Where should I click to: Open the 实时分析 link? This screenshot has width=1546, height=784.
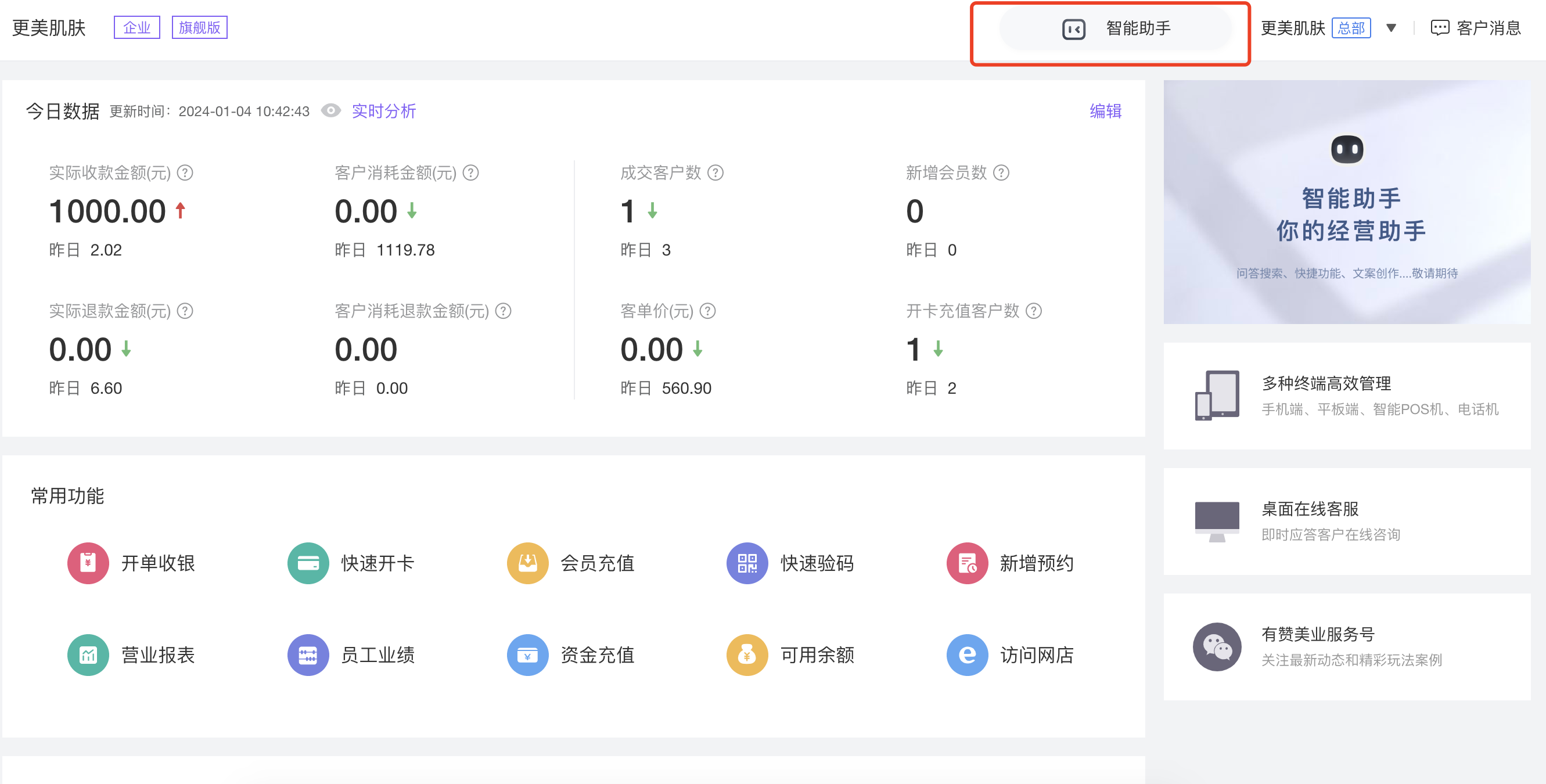[x=383, y=111]
